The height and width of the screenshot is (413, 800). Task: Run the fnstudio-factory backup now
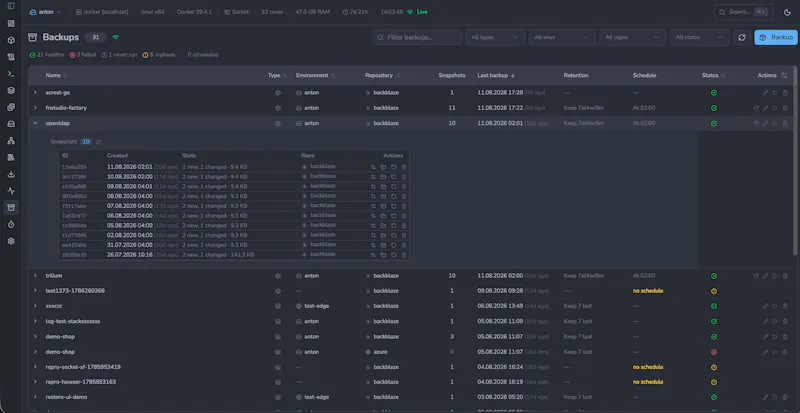pos(775,108)
